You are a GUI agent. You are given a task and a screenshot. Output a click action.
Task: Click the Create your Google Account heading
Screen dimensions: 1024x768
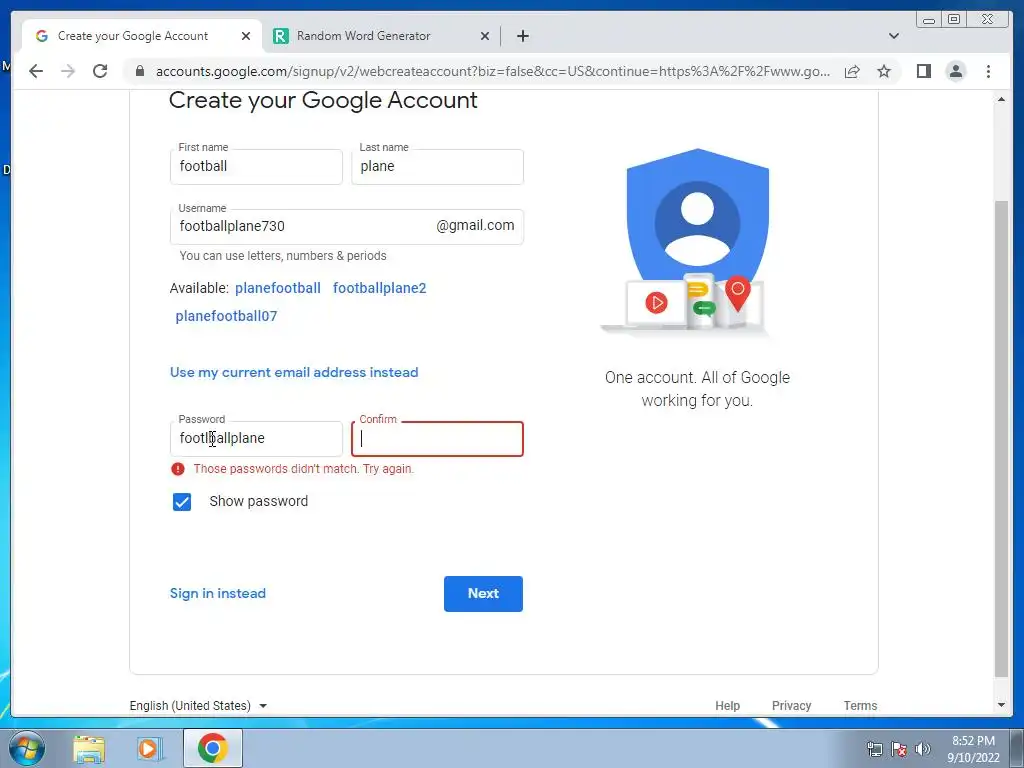pos(323,101)
